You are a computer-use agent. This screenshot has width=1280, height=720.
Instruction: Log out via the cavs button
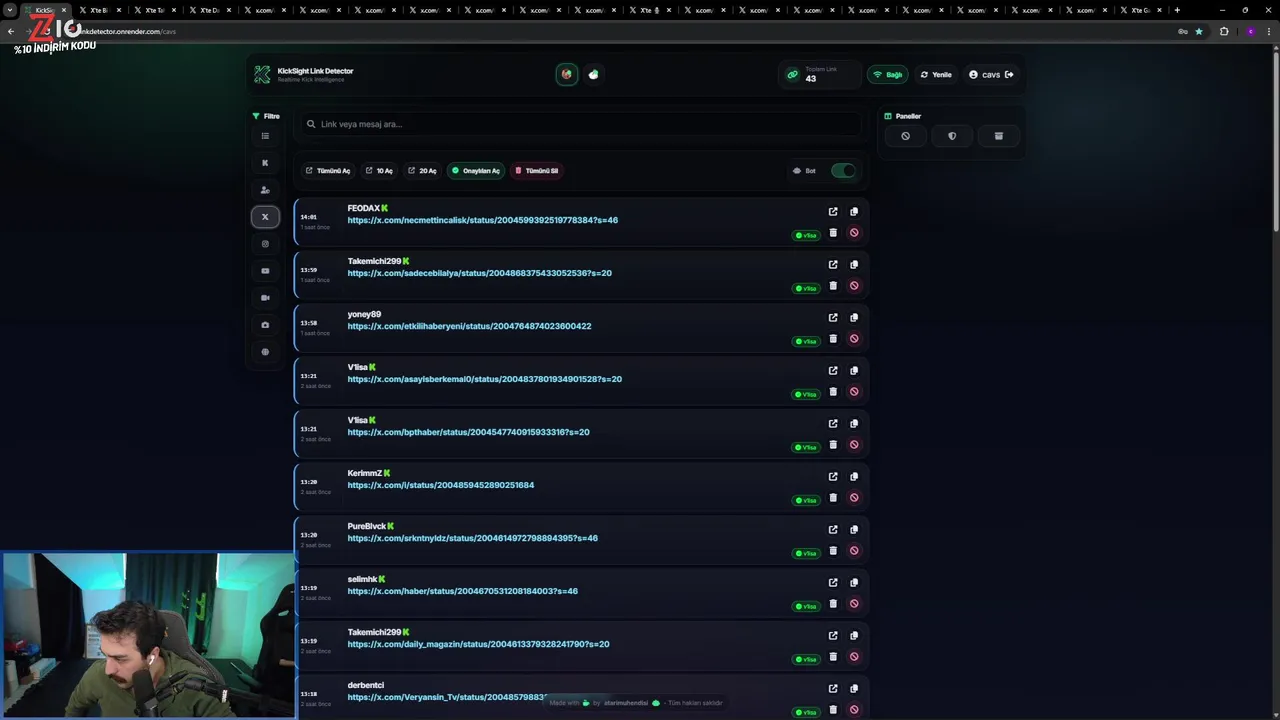pos(991,75)
